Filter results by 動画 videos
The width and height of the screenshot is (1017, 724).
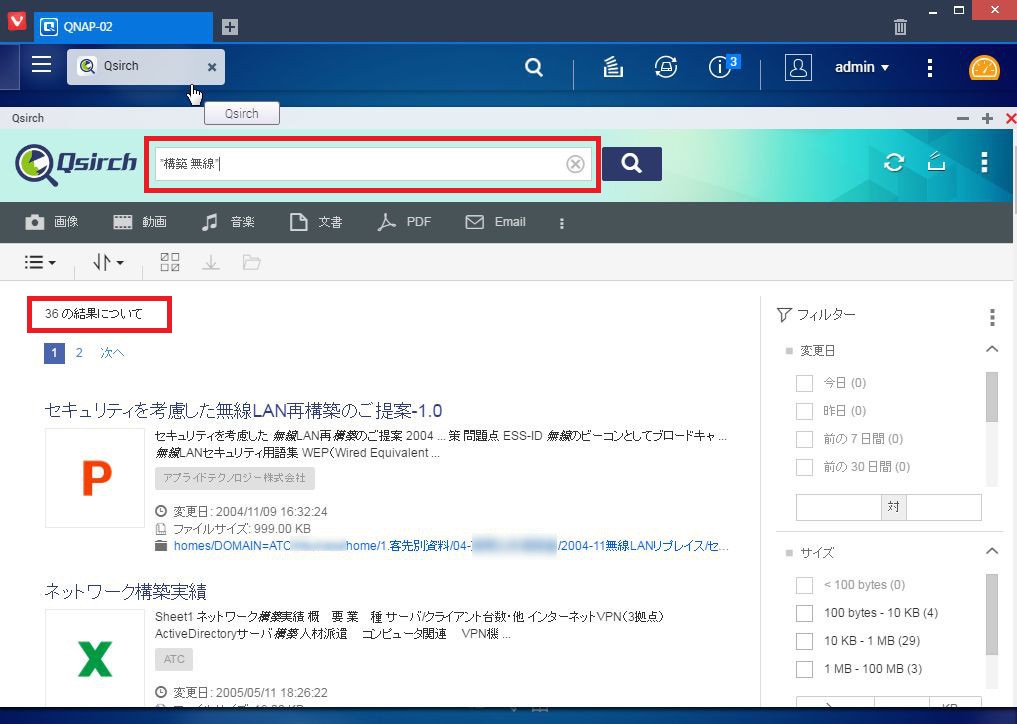140,223
